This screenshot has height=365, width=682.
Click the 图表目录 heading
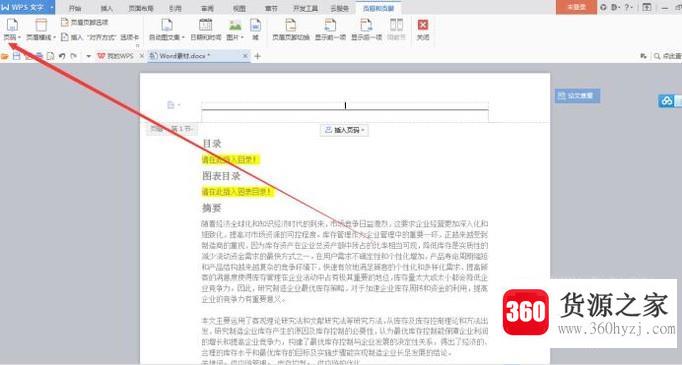click(x=221, y=176)
